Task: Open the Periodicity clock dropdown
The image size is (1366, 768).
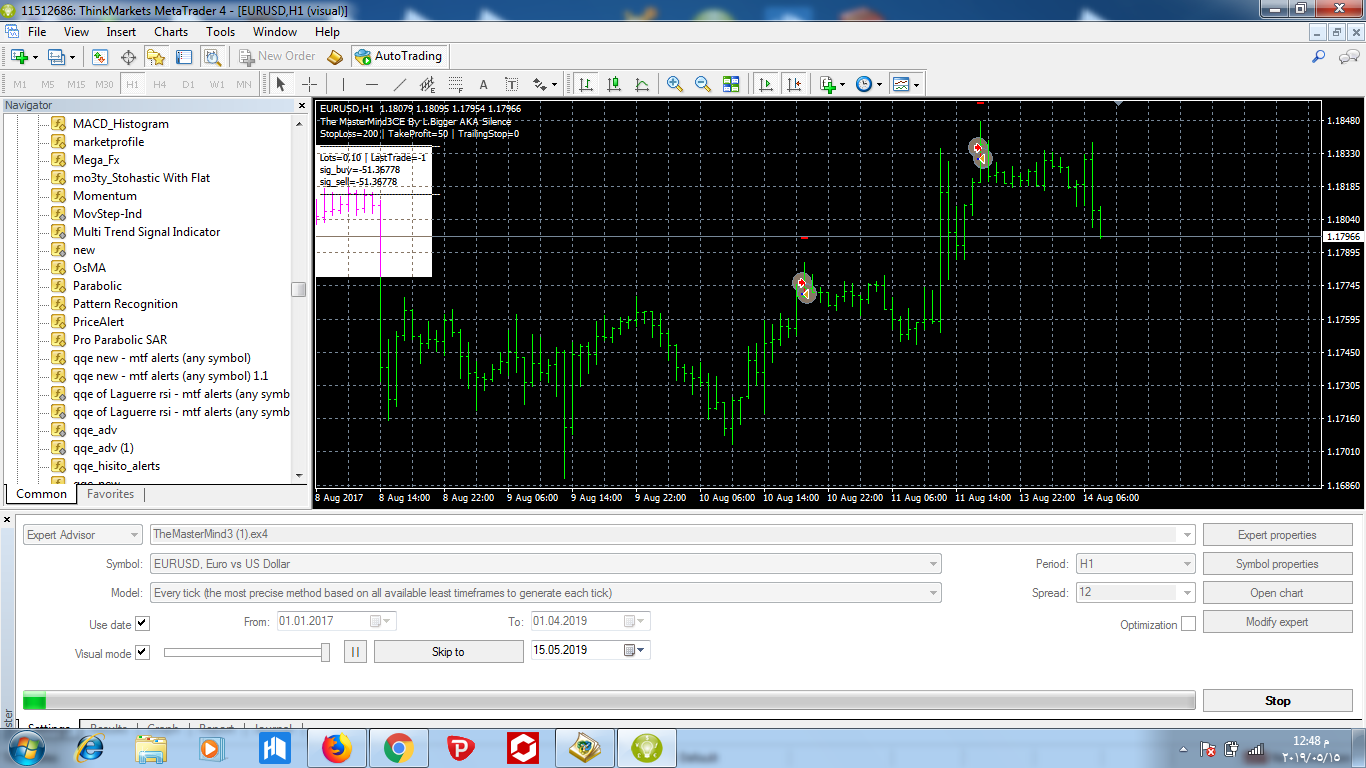Action: [x=868, y=84]
